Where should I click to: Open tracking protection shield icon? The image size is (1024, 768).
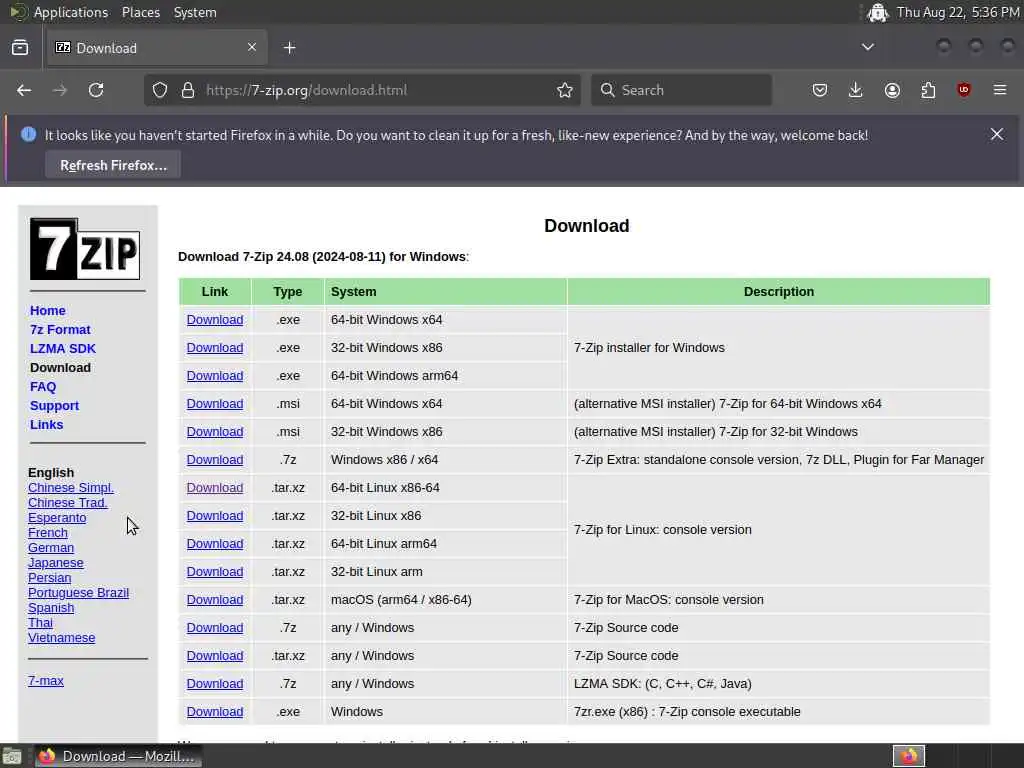(160, 90)
